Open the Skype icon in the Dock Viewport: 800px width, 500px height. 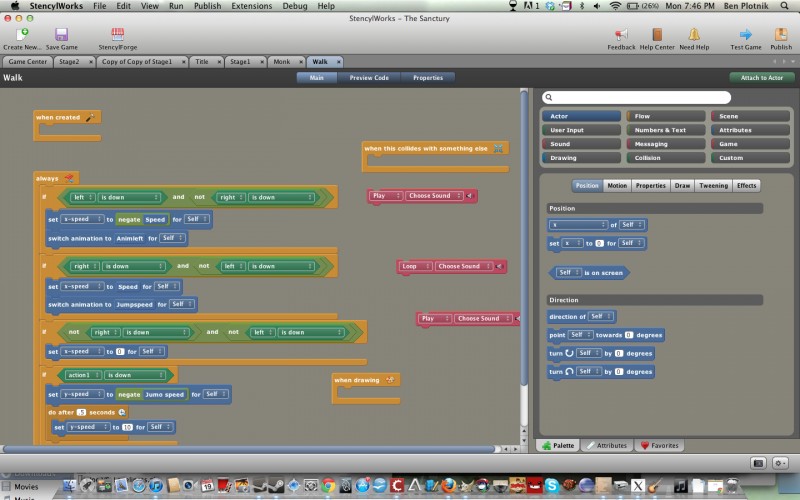click(552, 485)
